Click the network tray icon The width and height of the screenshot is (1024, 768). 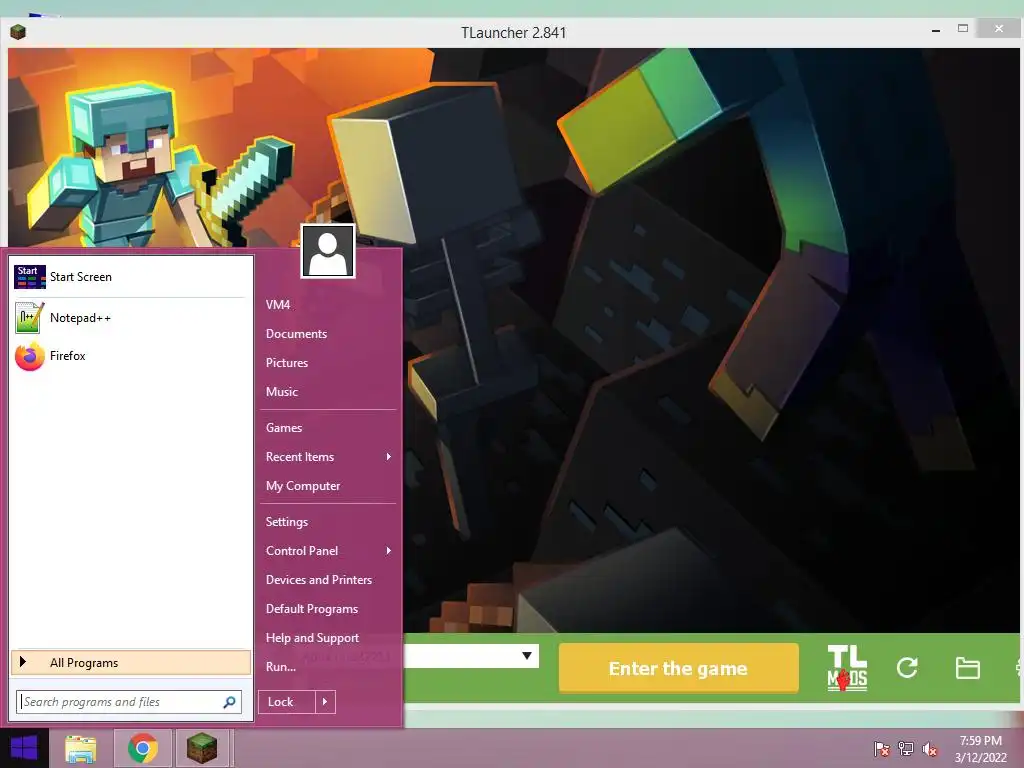pyautogui.click(x=906, y=749)
